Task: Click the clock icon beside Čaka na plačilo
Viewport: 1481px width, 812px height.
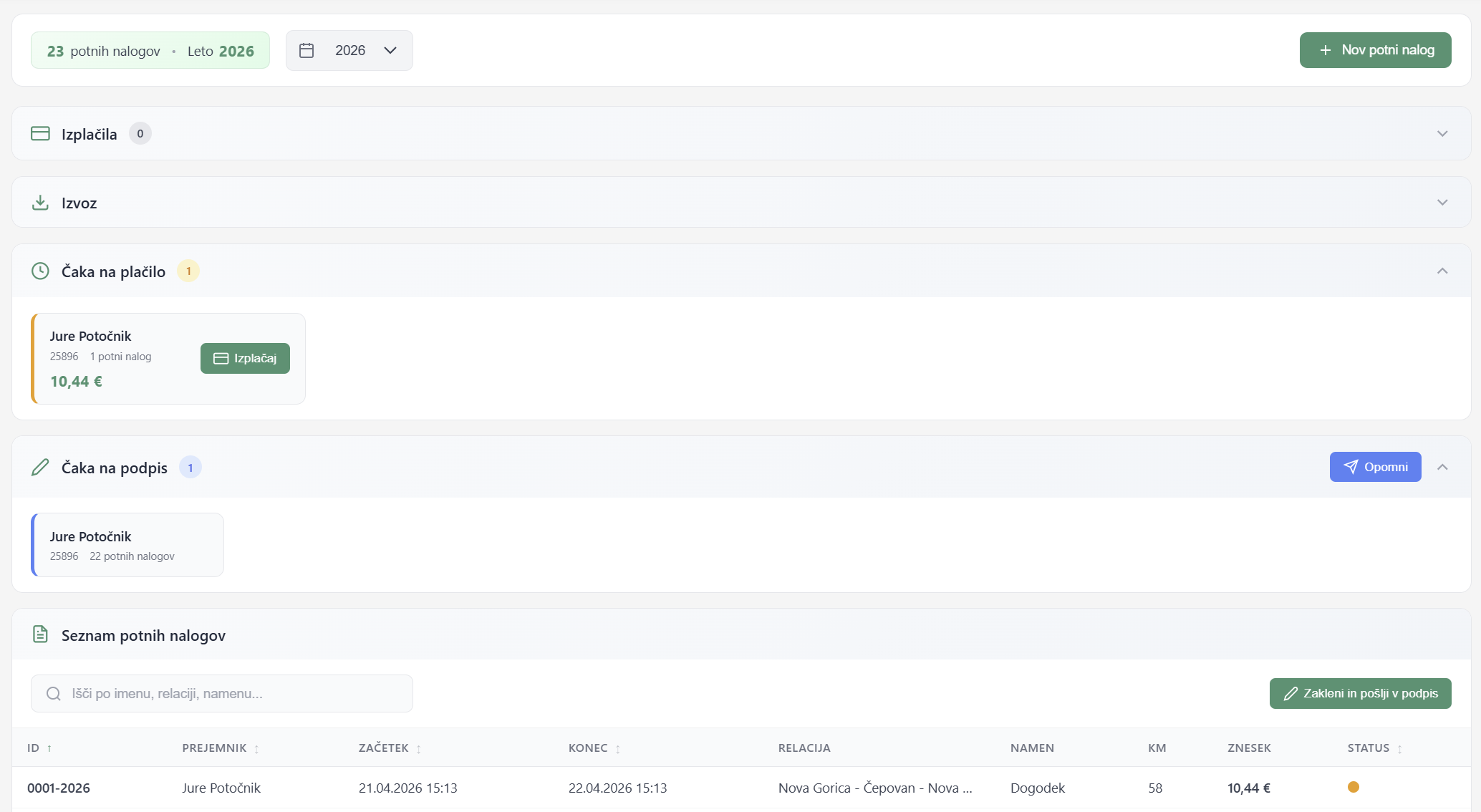Action: 40,271
